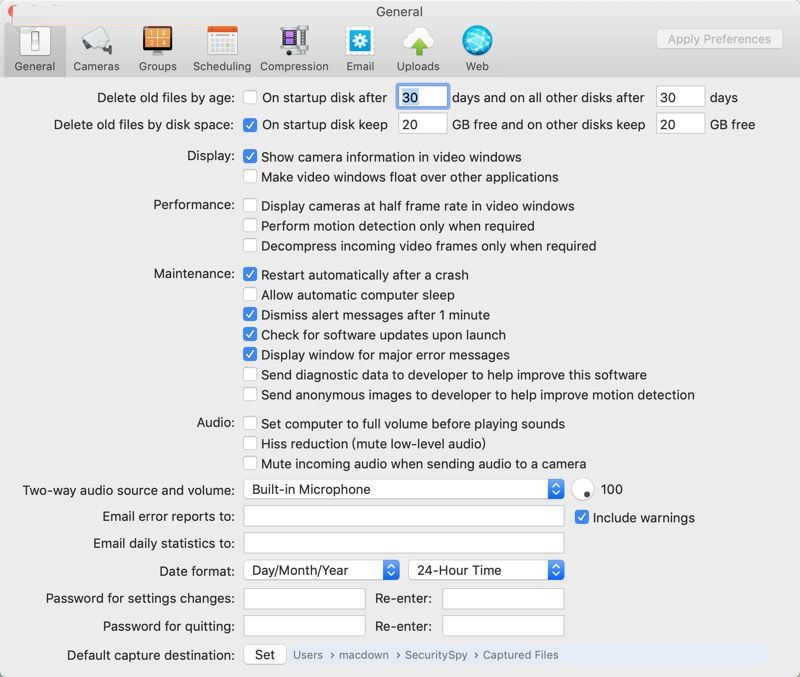
Task: Enable Set computer to full volume option
Action: pos(250,423)
